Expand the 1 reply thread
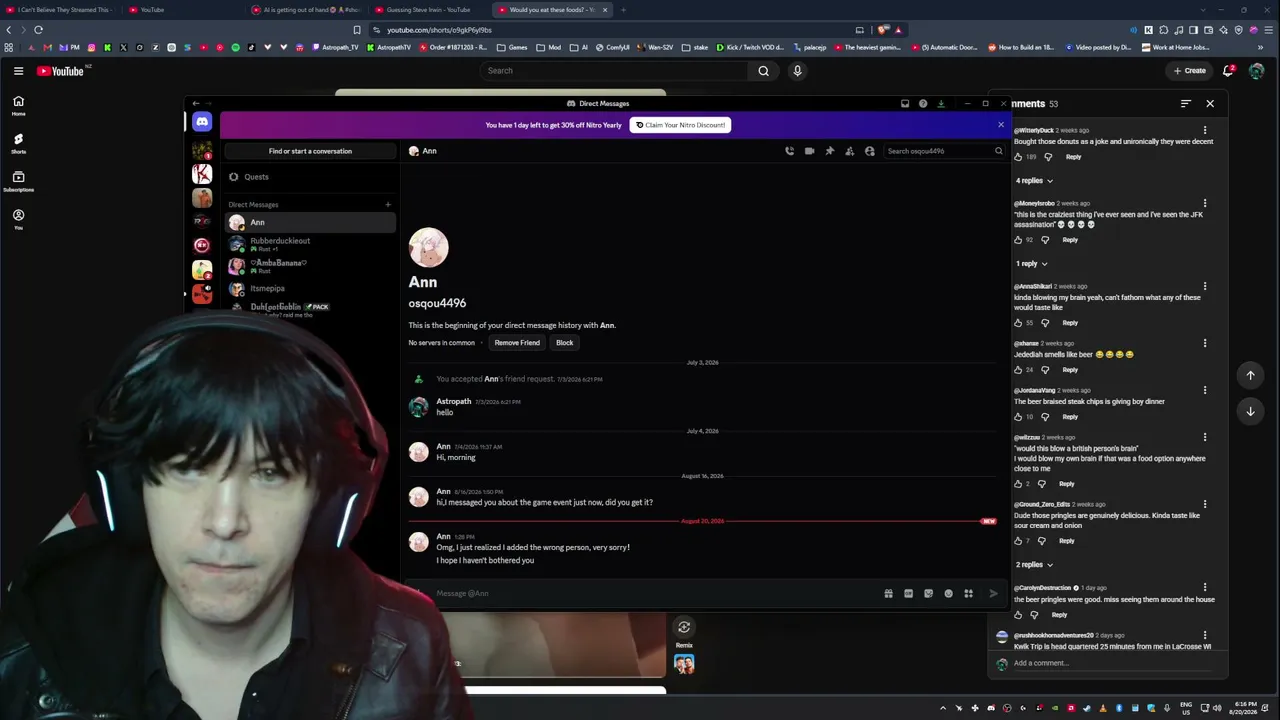This screenshot has height=720, width=1280. click(x=1032, y=264)
